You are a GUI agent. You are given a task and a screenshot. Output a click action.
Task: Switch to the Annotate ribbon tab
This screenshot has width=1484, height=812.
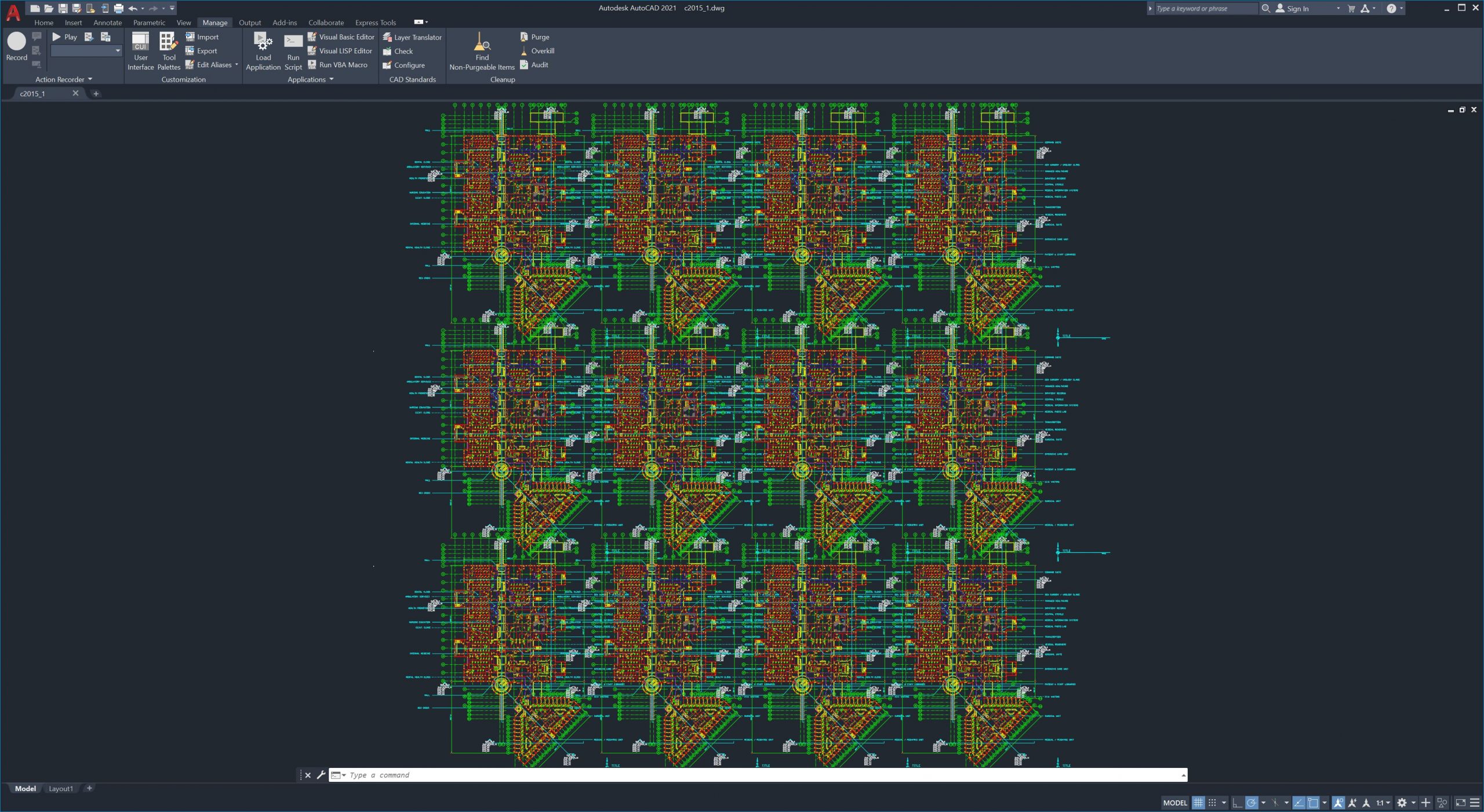point(107,23)
